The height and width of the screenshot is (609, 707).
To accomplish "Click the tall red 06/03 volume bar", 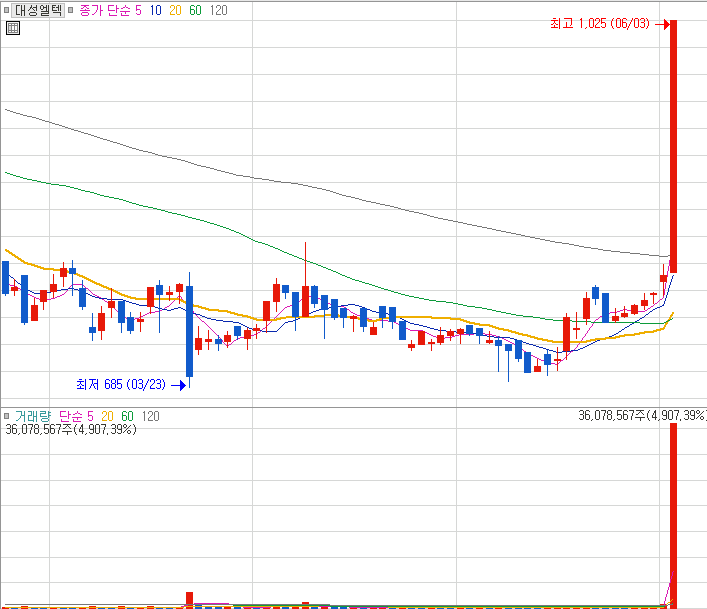I will (x=674, y=516).
